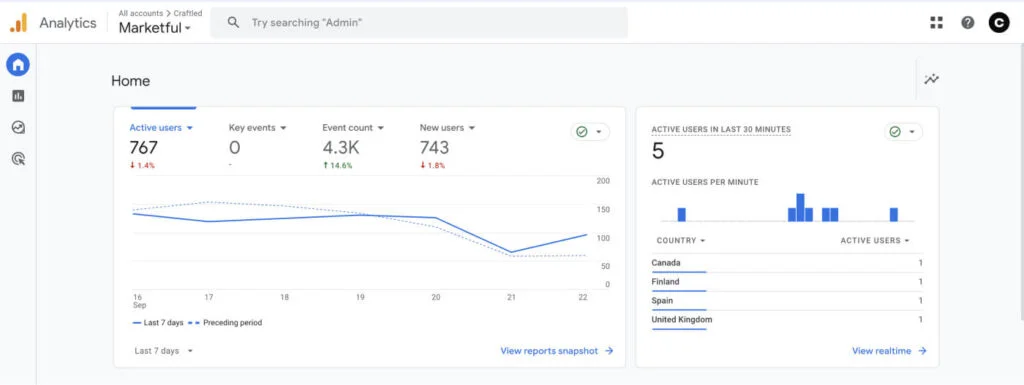Open the Home sidebar icon
The width and height of the screenshot is (1024, 385).
(18, 65)
